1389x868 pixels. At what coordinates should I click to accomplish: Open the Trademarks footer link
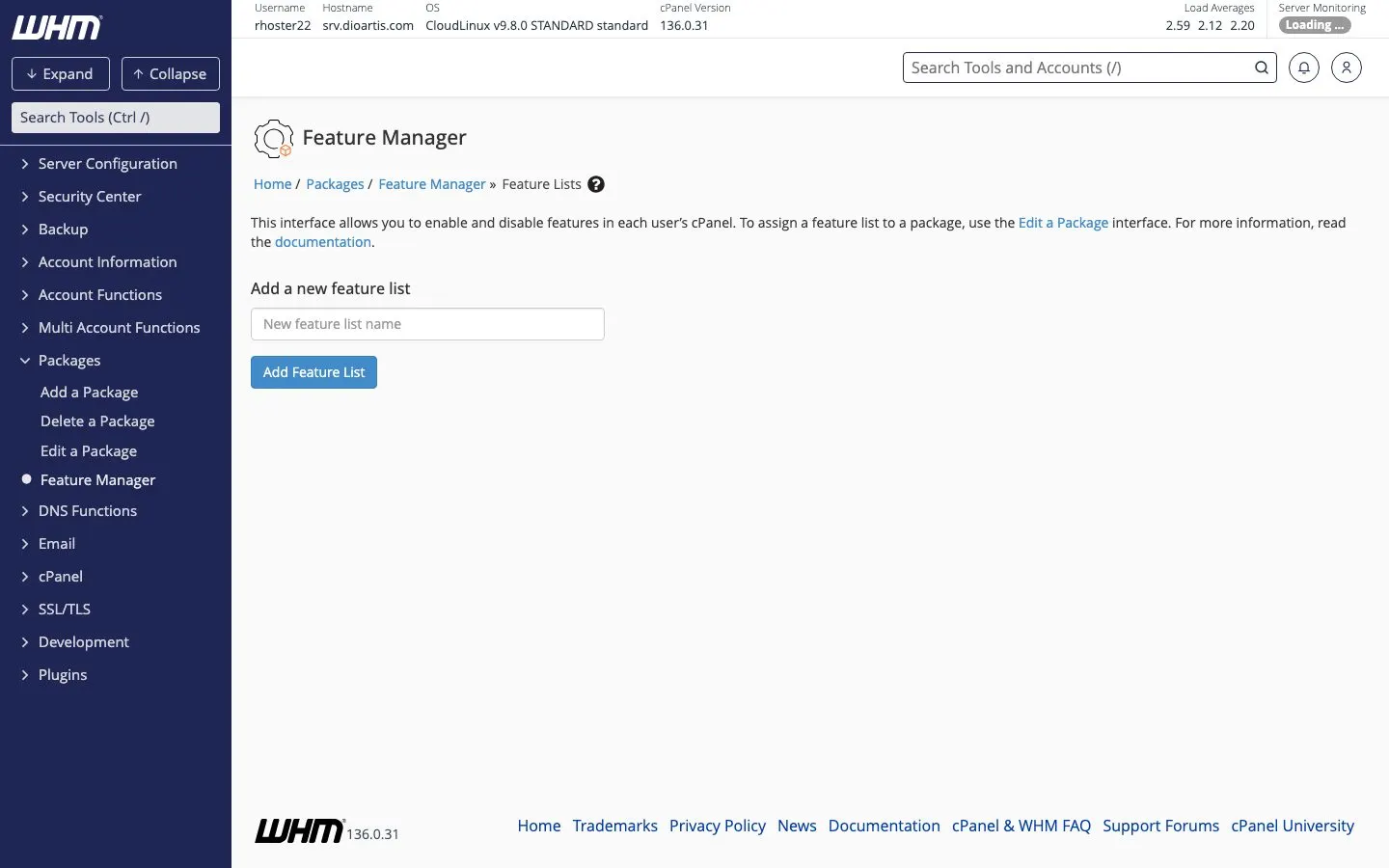[614, 826]
